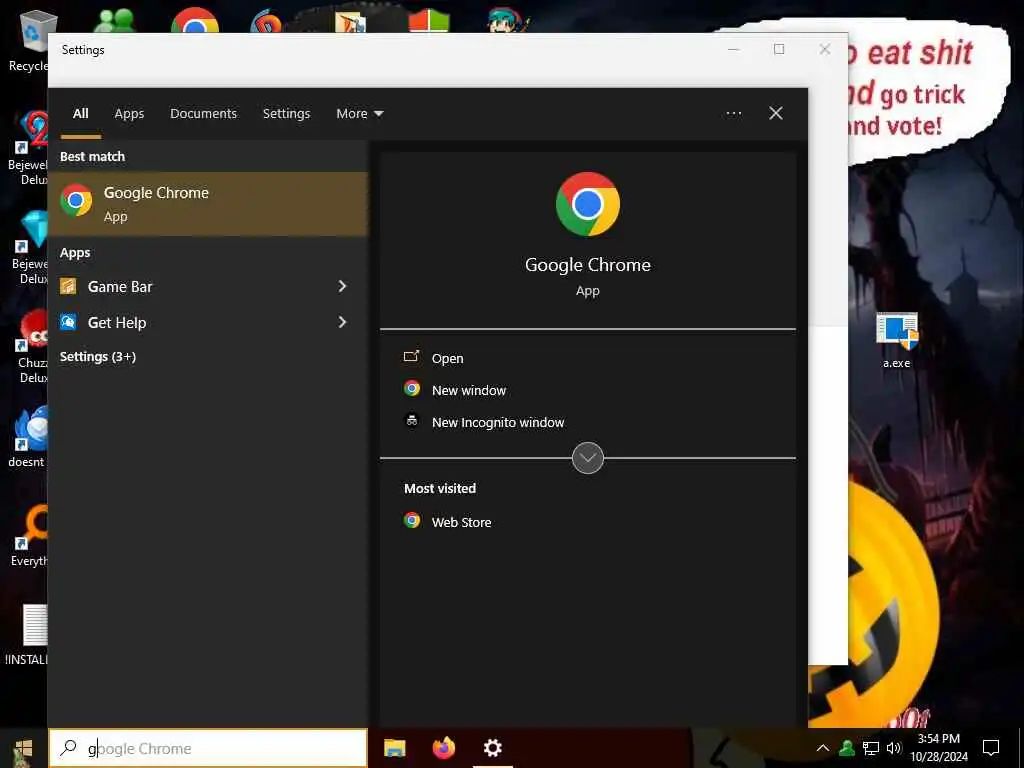Click the taskbar search input box
This screenshot has height=768, width=1024.
(x=208, y=748)
